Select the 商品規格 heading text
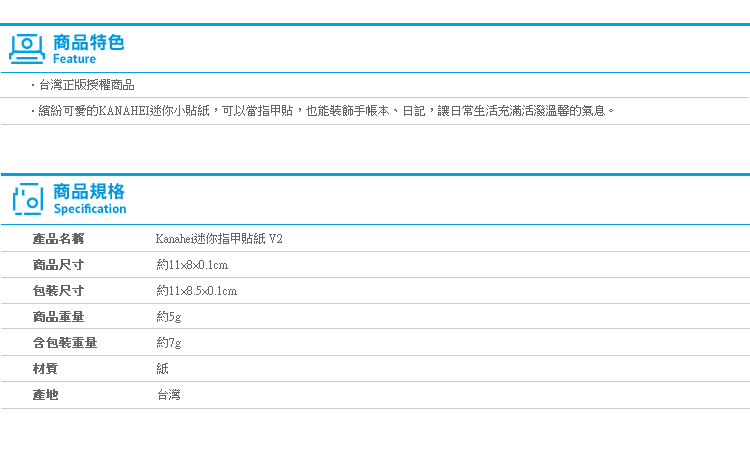Screen dimensions: 750x452 click(89, 191)
